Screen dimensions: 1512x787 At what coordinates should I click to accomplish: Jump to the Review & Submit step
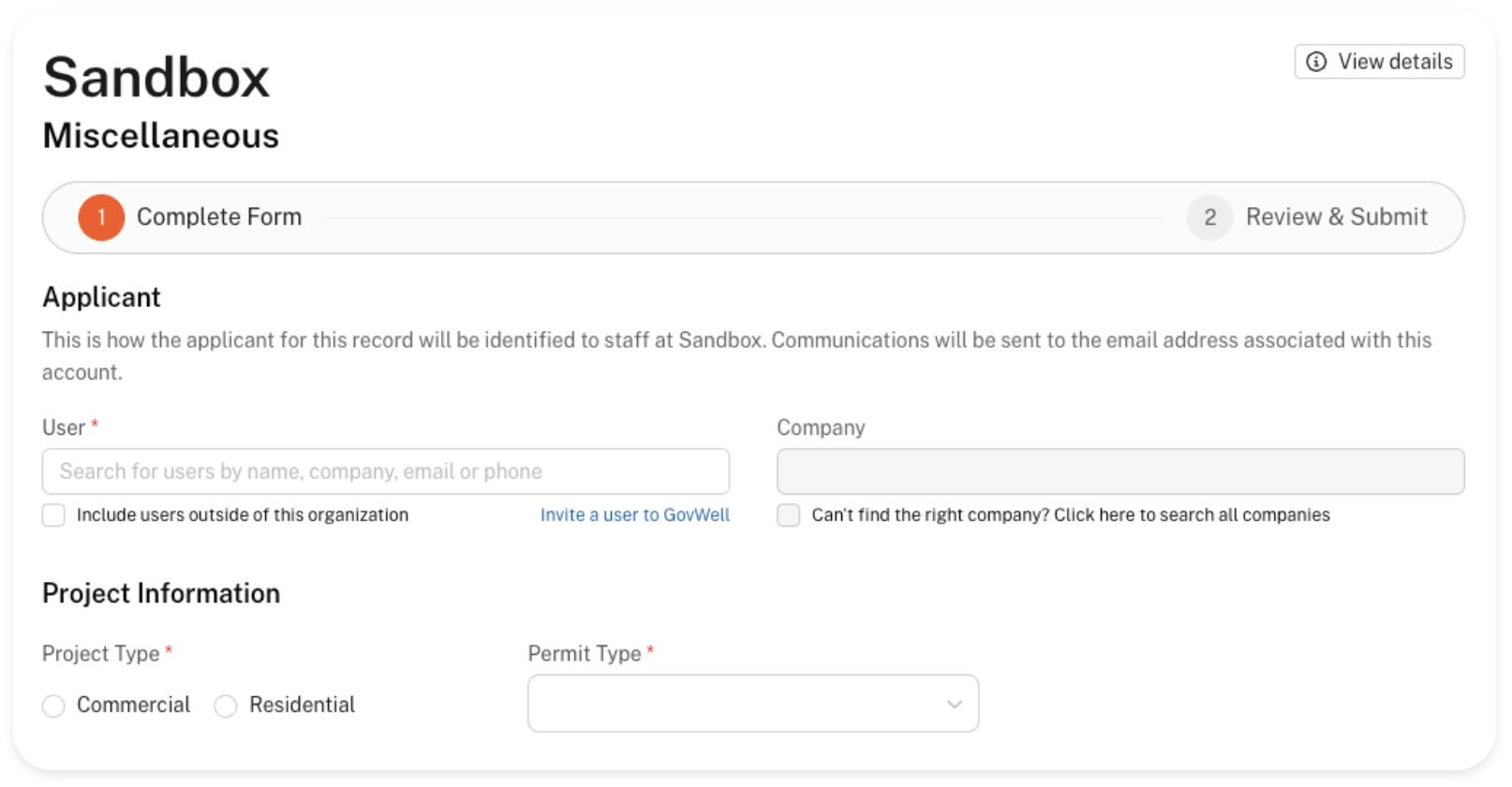[x=1336, y=217]
